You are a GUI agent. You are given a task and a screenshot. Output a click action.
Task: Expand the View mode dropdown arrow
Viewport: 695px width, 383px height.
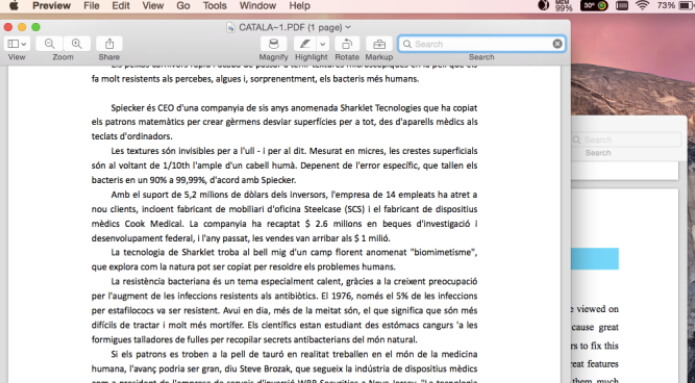click(x=24, y=44)
